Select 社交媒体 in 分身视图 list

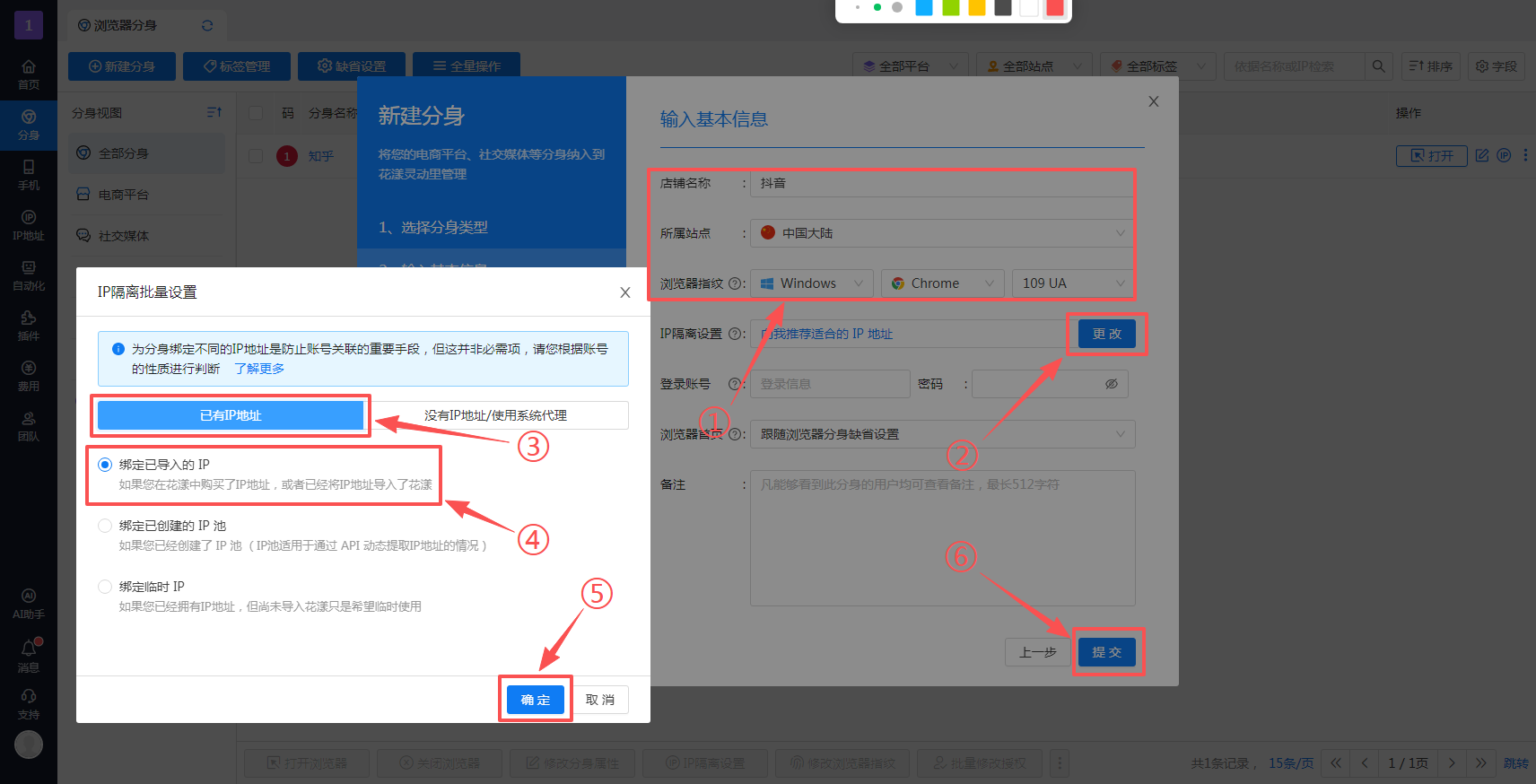coord(148,236)
